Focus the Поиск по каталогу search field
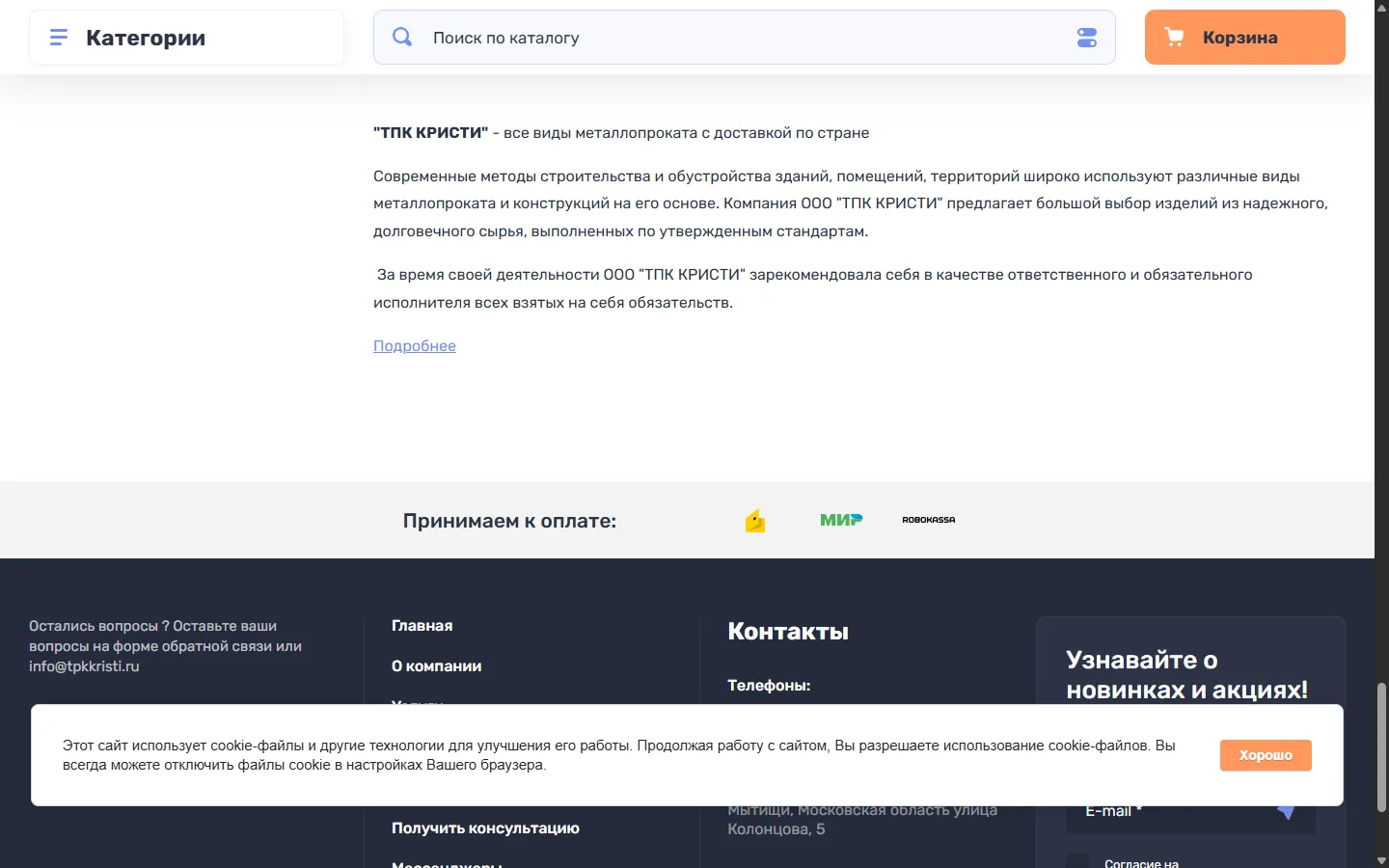The image size is (1389, 868). pos(745,38)
